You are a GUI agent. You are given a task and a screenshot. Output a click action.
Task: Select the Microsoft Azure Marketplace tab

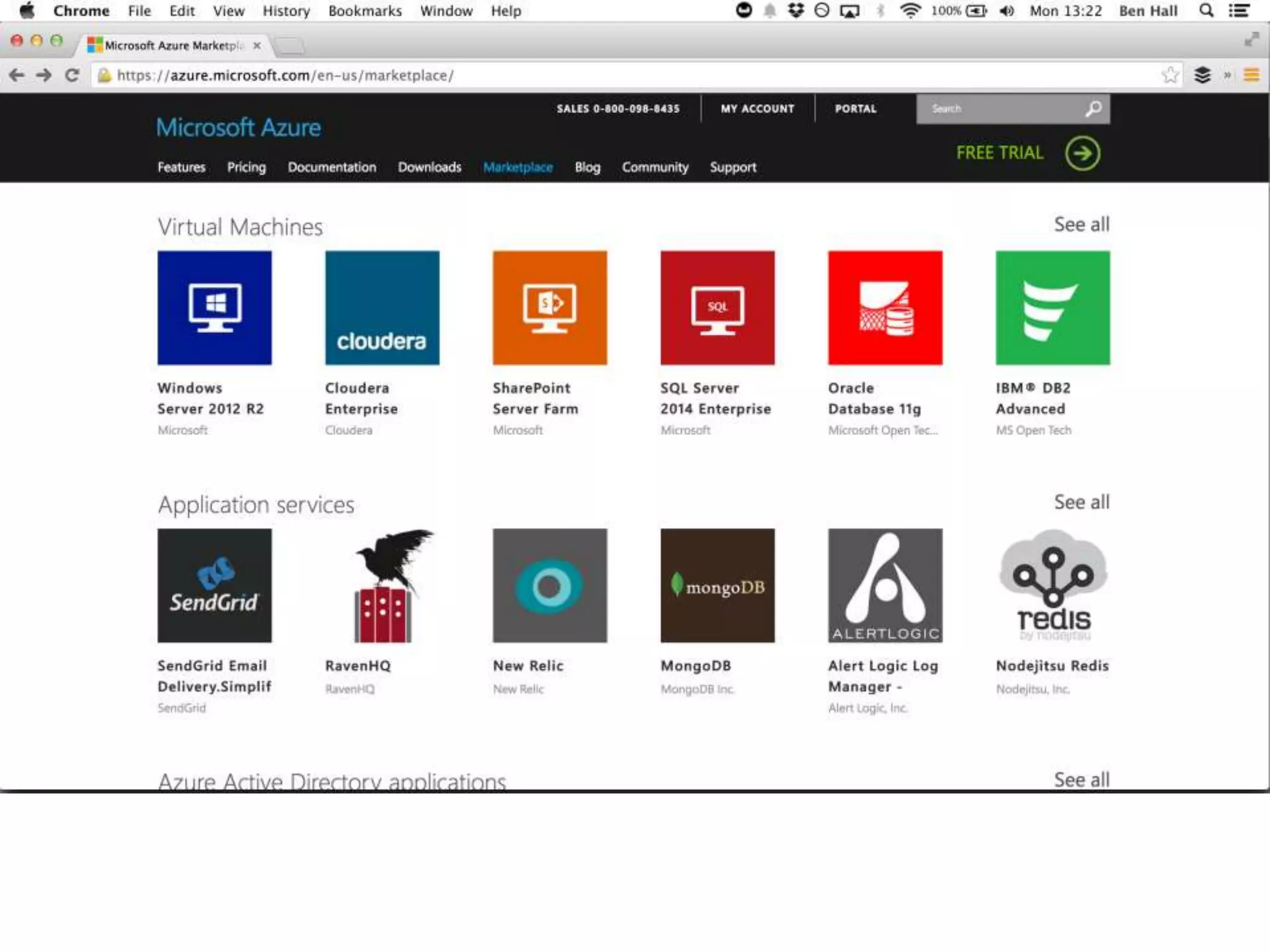pos(174,45)
